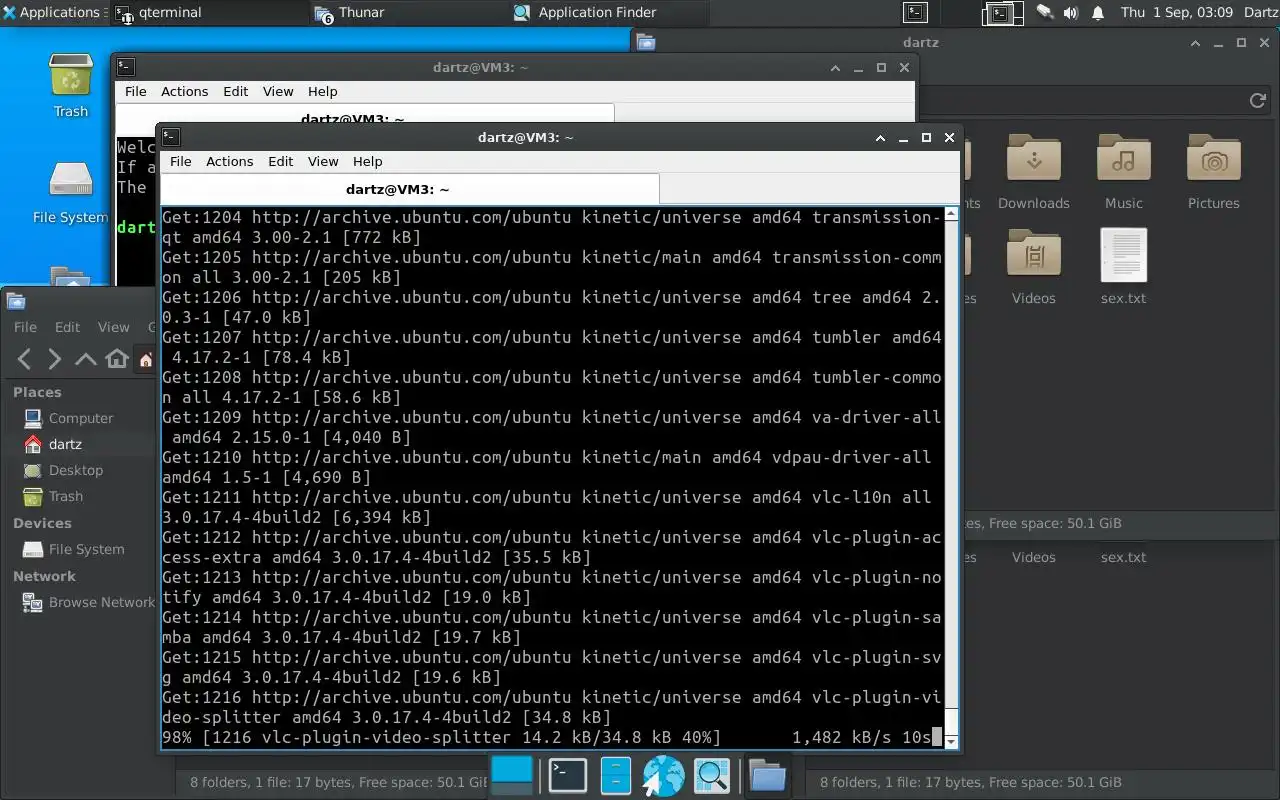Switch to the Thunar taskbar button
The image size is (1280, 800).
[x=407, y=12]
